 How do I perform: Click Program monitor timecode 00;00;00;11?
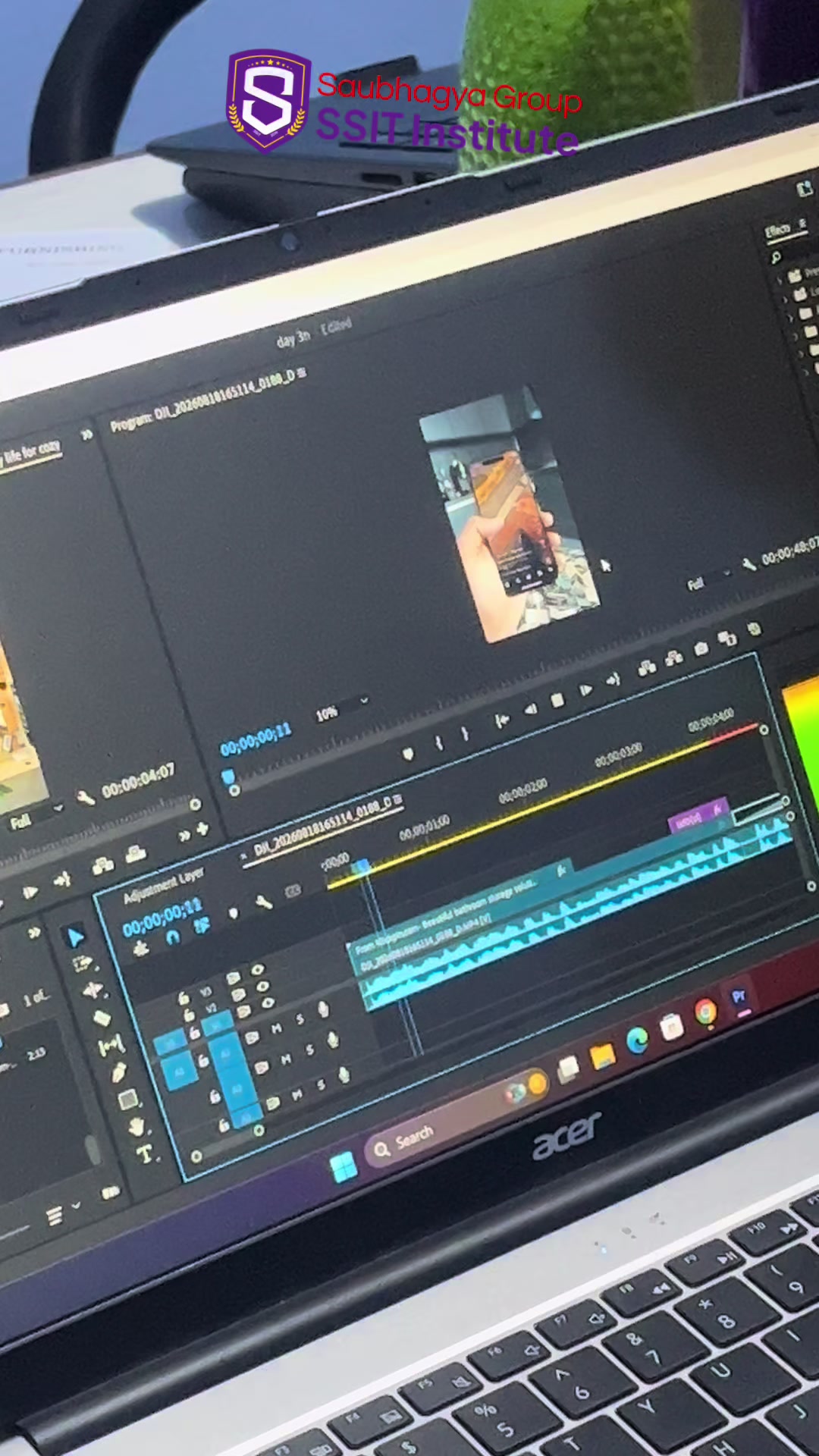pos(256,741)
